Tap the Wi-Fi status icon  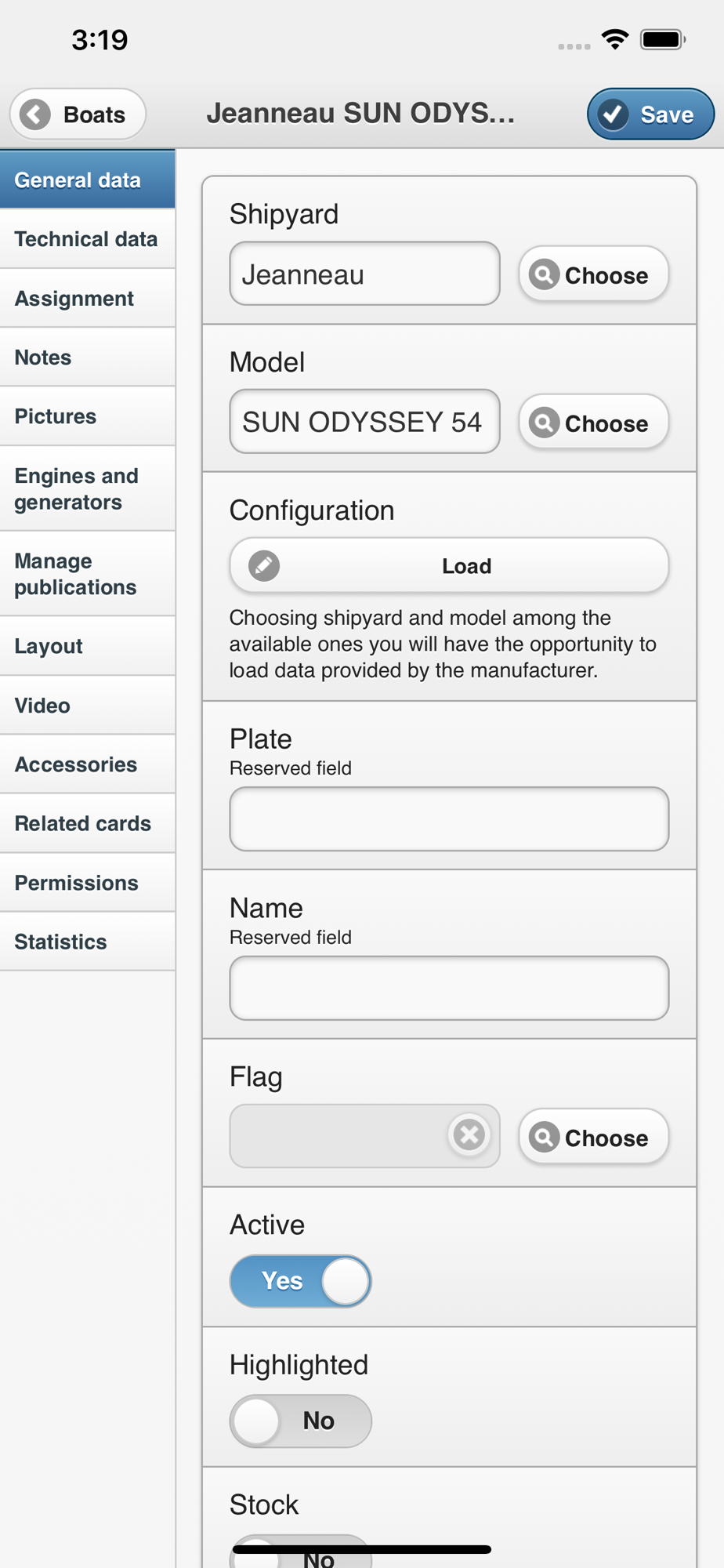pos(615,39)
